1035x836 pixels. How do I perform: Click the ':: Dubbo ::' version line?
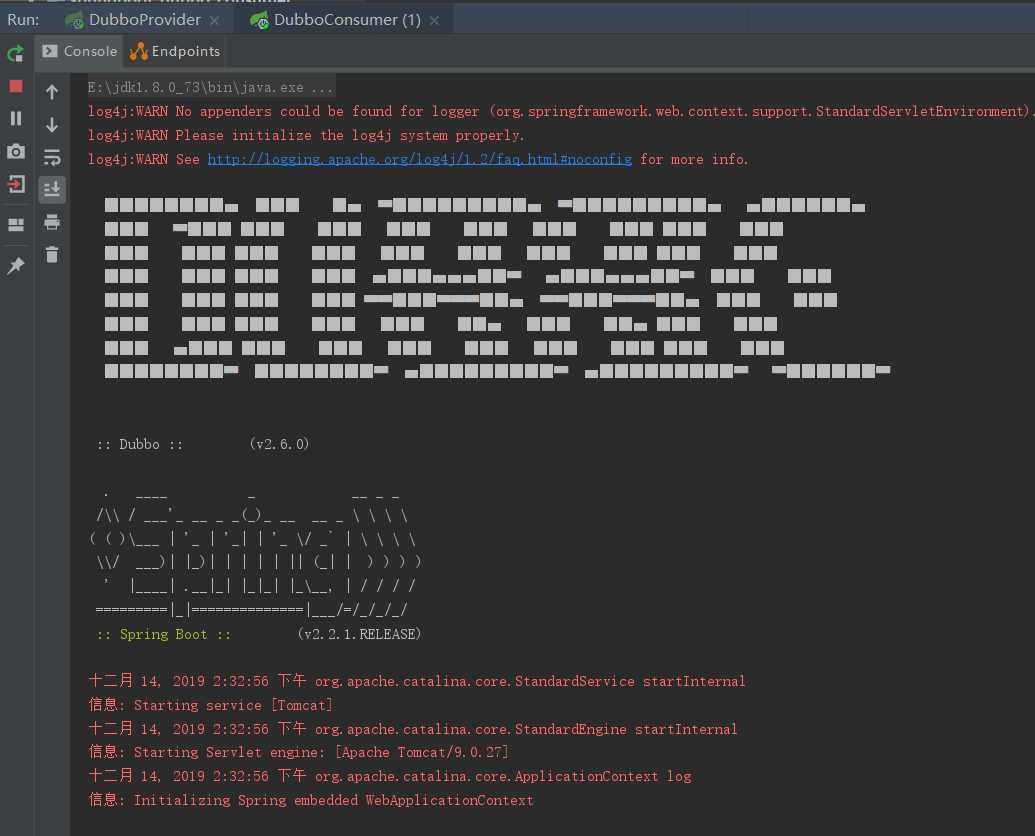pos(203,444)
